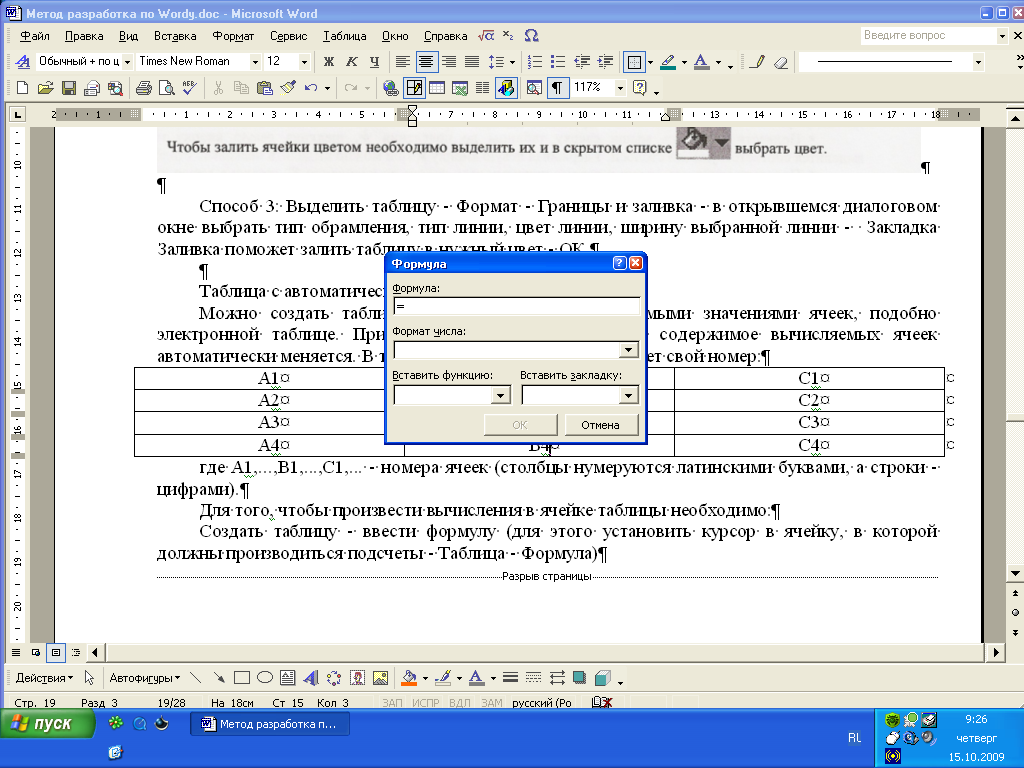Draw a Rectangle shape

click(242, 678)
